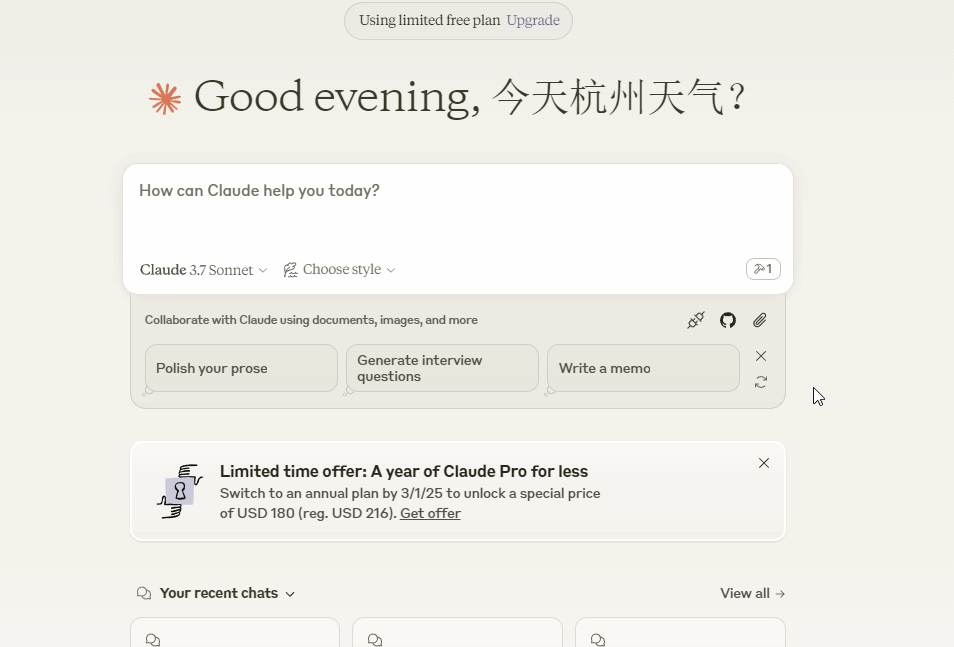Click the Claude Pro offer lock illustration
This screenshot has height=647, width=954.
click(180, 491)
